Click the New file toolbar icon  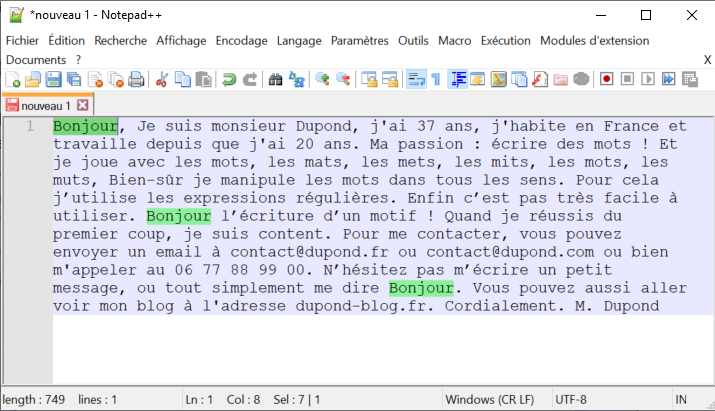(x=13, y=80)
